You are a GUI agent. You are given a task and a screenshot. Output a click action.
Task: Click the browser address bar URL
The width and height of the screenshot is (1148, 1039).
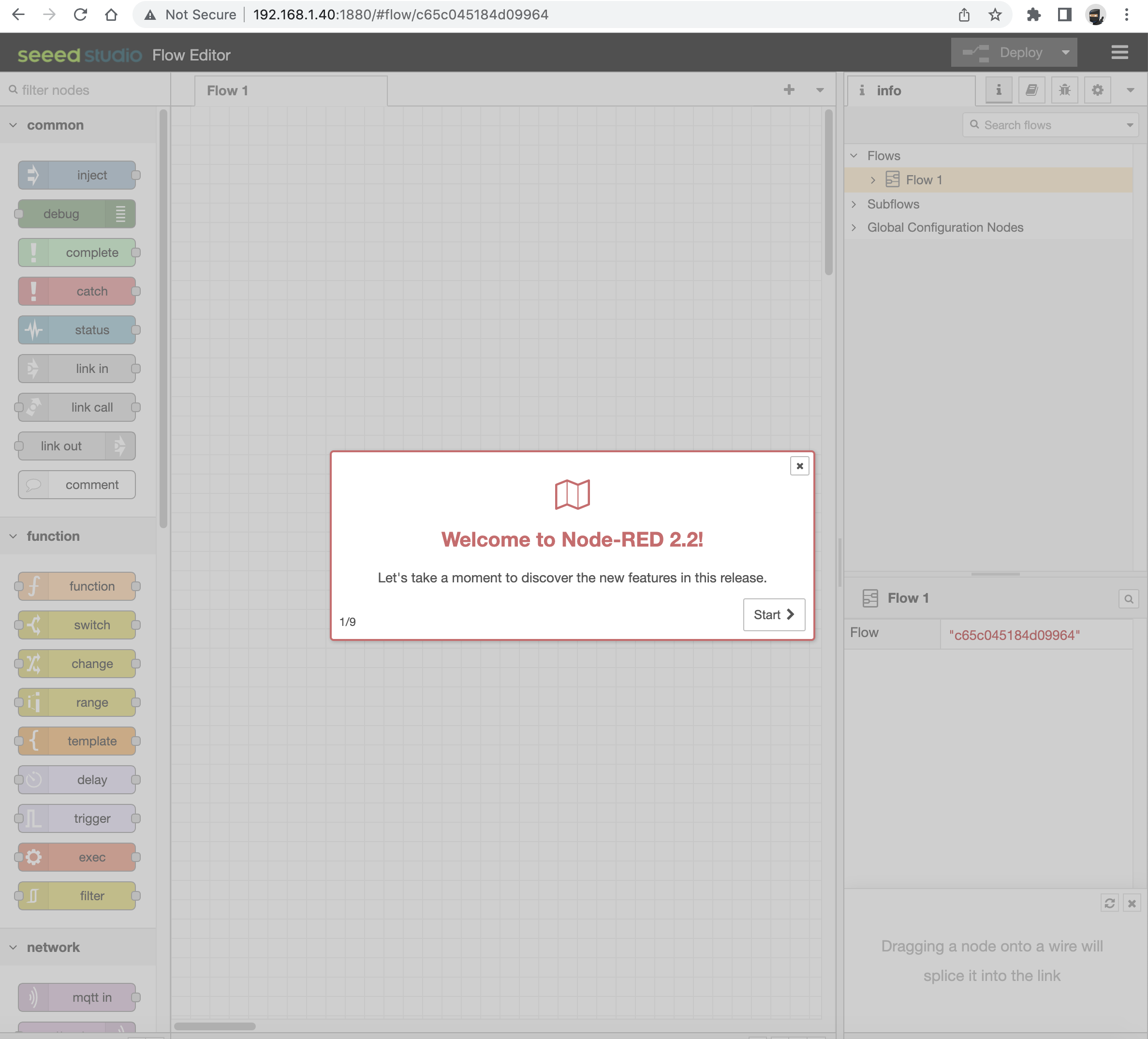[400, 15]
